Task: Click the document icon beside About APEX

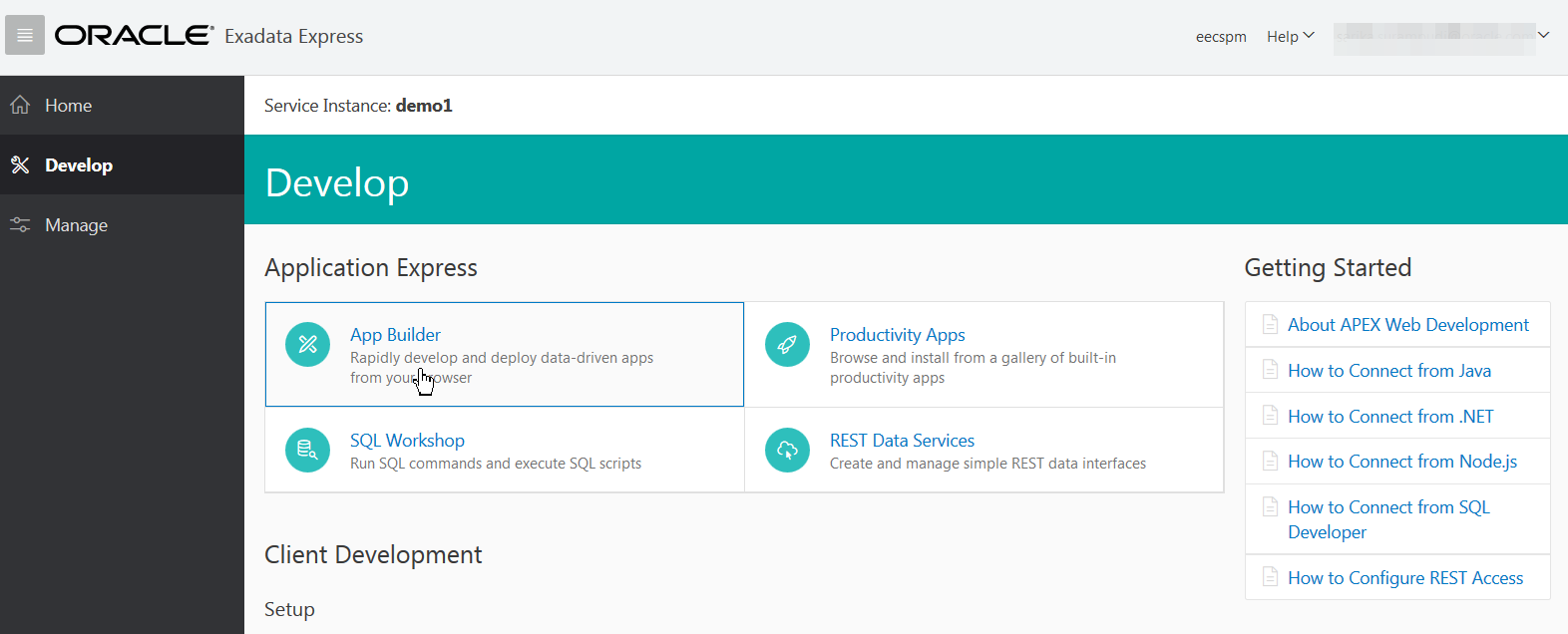Action: pos(1270,325)
